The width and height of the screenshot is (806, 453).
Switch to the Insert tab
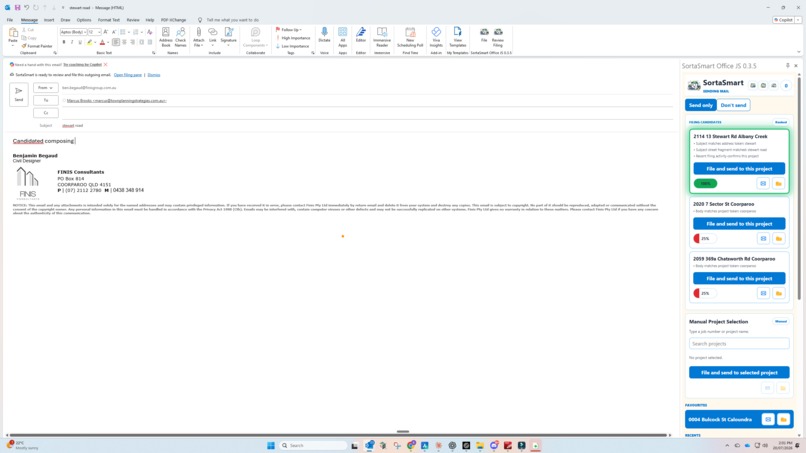click(x=49, y=20)
